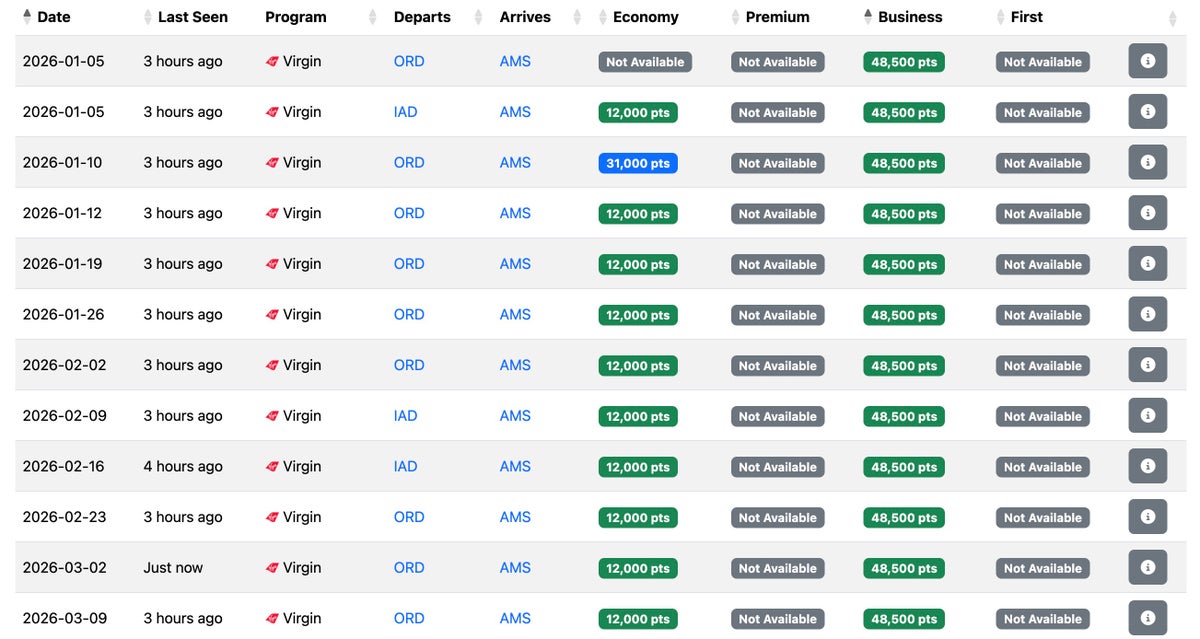Image resolution: width=1200 pixels, height=639 pixels.
Task: Select 48,500 pts business badge for 2026-02-09
Action: (x=904, y=416)
